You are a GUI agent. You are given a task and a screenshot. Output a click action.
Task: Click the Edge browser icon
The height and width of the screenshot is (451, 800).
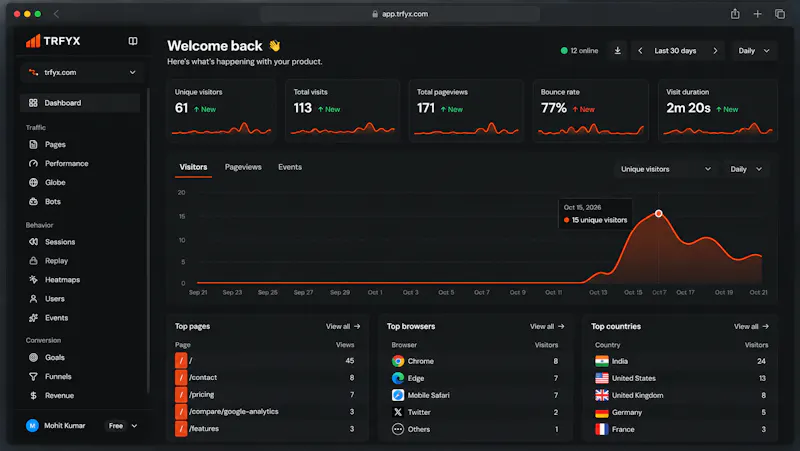398,378
